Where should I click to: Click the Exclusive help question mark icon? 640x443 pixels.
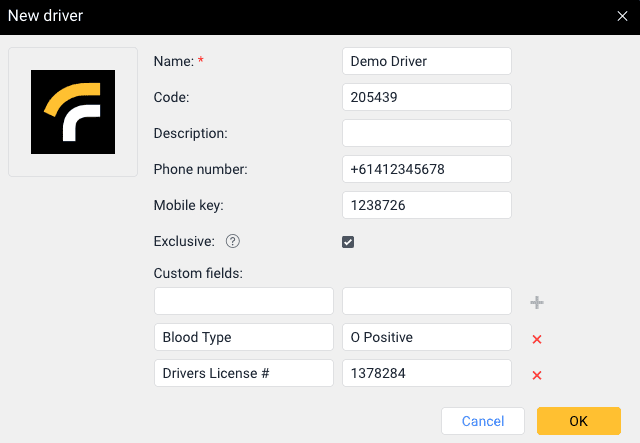click(x=232, y=241)
